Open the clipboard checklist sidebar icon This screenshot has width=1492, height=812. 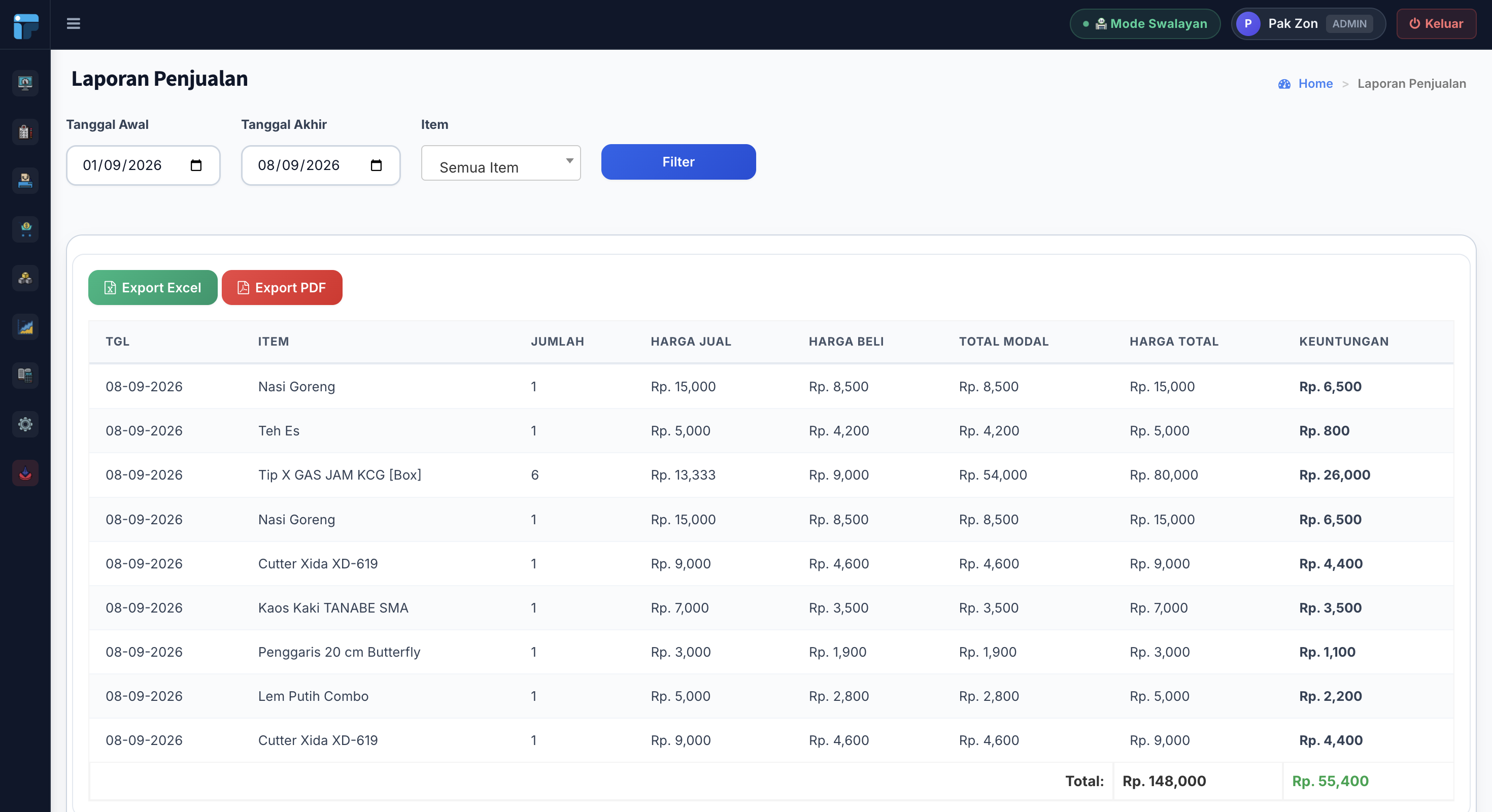click(x=25, y=131)
